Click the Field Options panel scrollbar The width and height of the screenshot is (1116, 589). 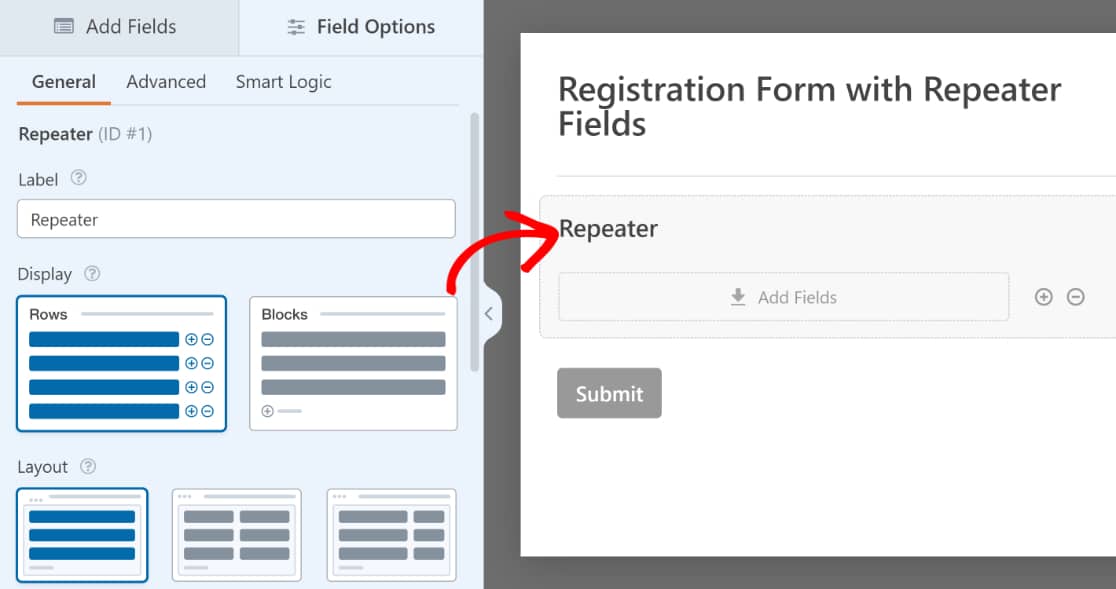click(x=474, y=242)
